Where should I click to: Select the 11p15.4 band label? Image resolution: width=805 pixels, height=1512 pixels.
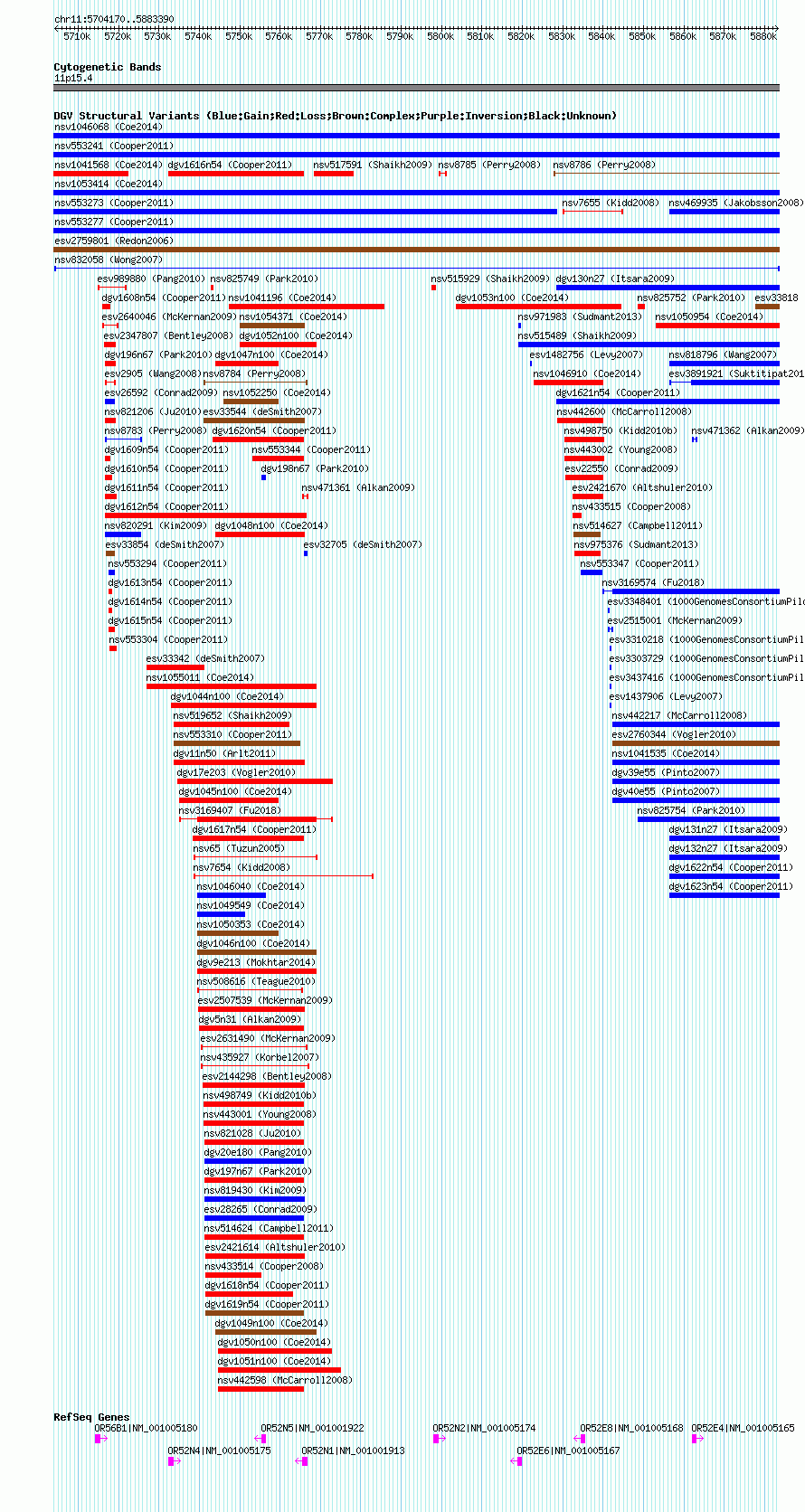[x=73, y=78]
